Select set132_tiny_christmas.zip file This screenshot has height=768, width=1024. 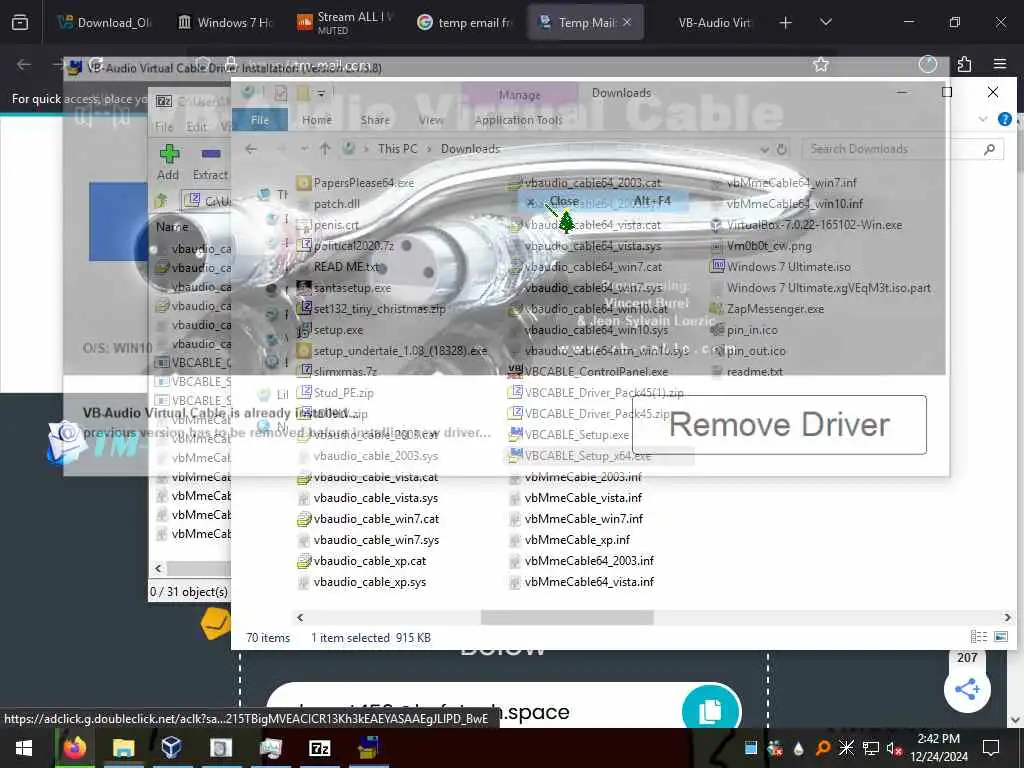[x=371, y=309]
